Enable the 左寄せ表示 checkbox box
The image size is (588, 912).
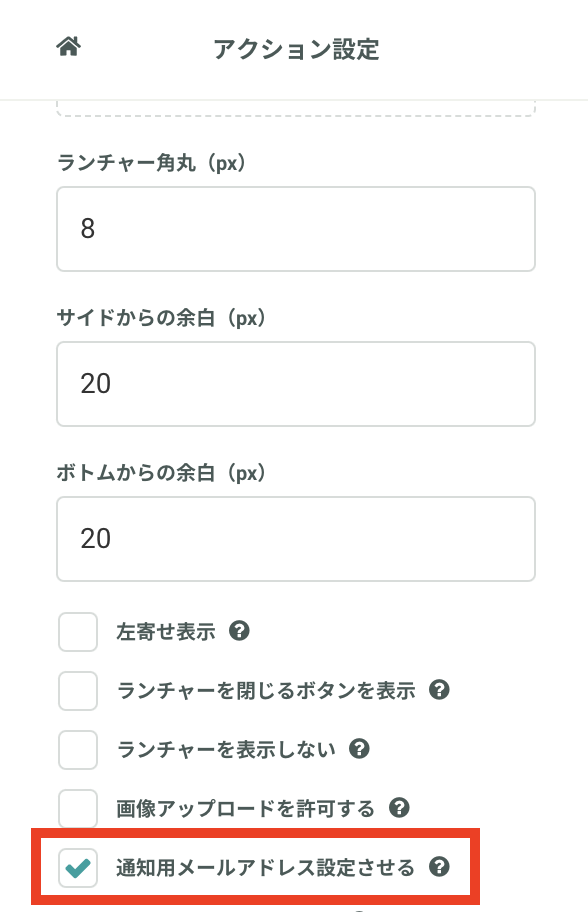[x=78, y=632]
